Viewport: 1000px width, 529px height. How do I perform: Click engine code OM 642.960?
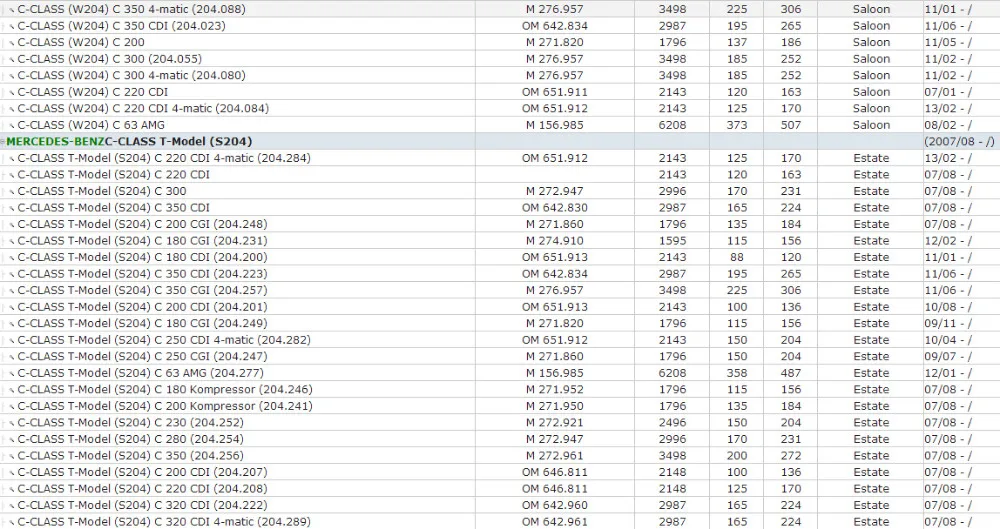(x=555, y=505)
